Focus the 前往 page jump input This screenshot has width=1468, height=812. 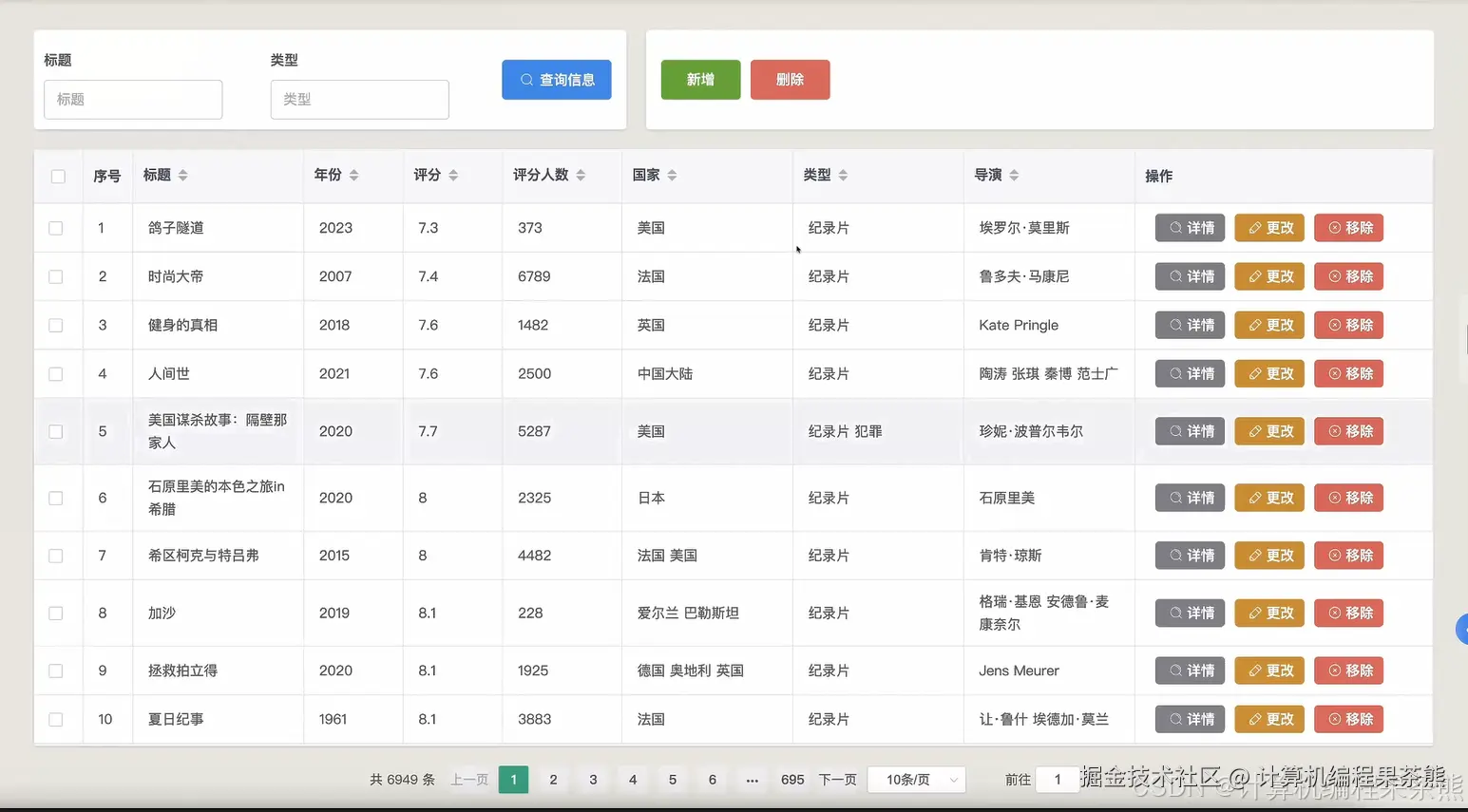point(1058,780)
